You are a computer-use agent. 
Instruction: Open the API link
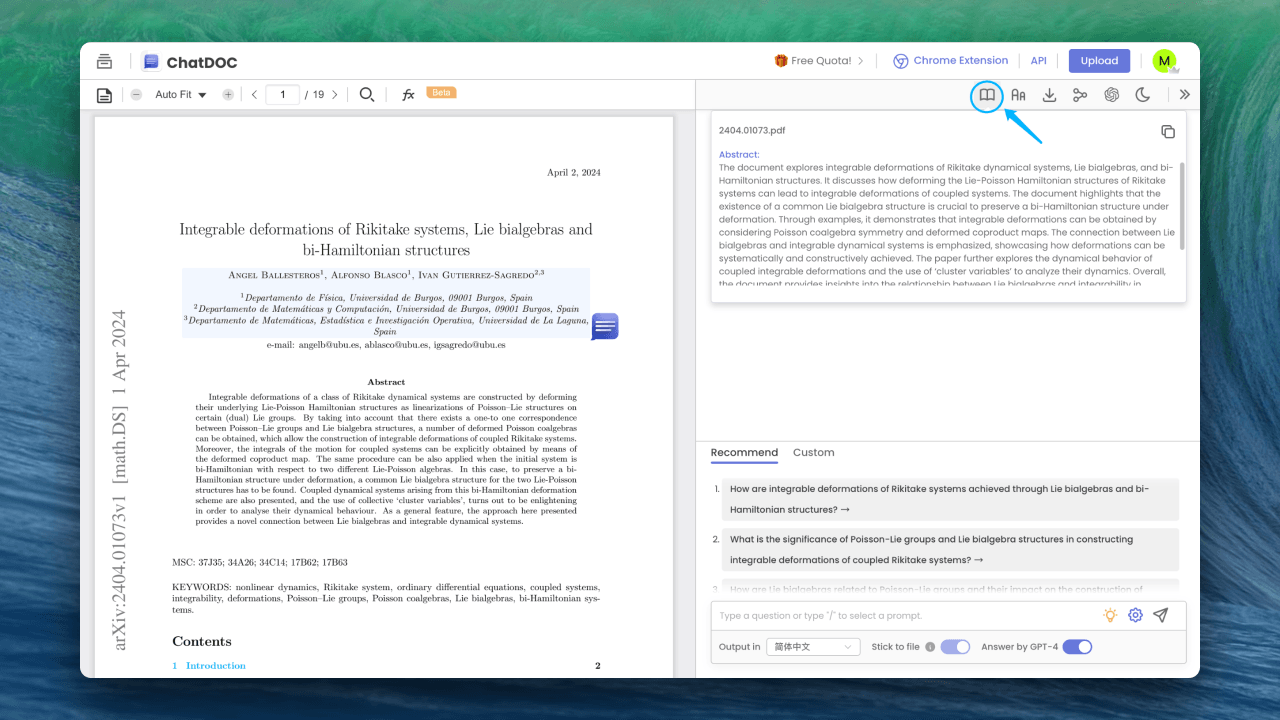click(x=1039, y=61)
